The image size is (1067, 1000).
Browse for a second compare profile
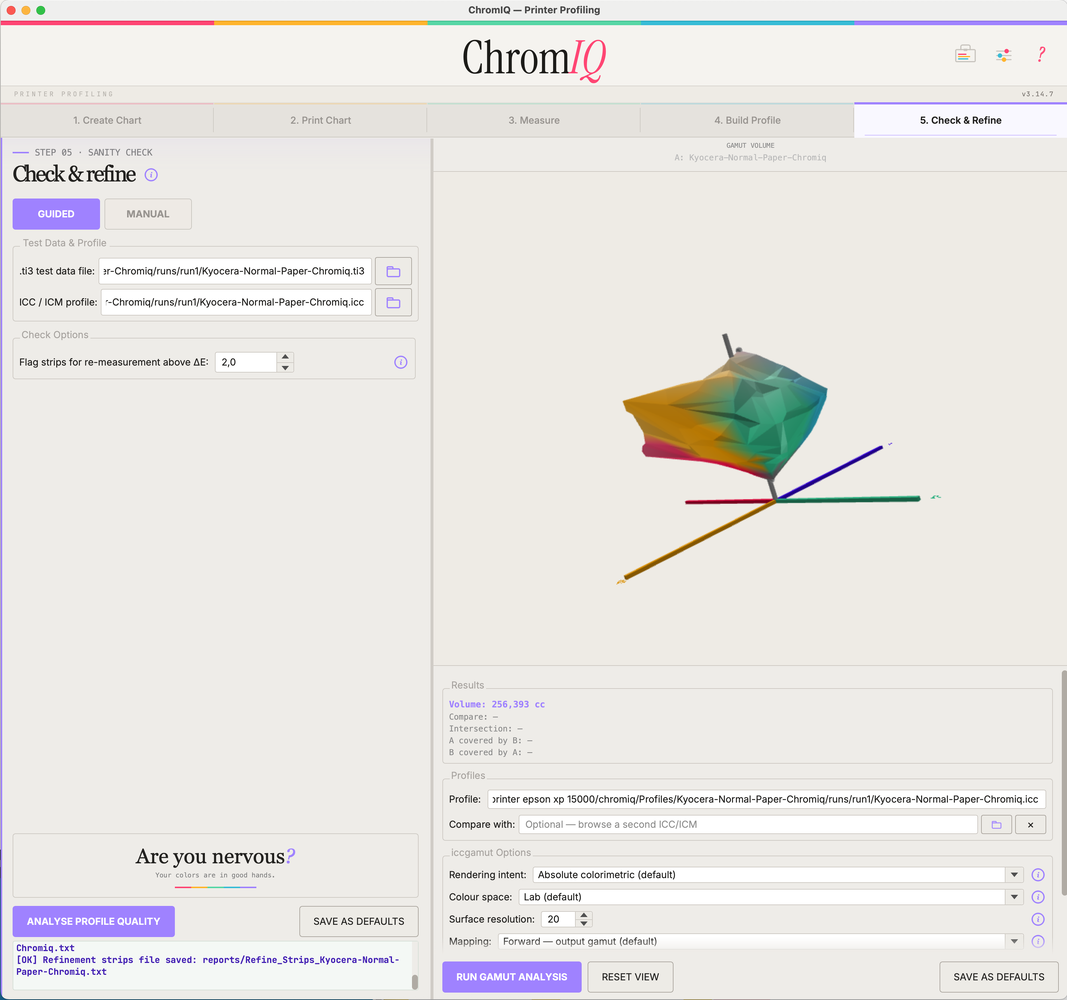pos(996,824)
